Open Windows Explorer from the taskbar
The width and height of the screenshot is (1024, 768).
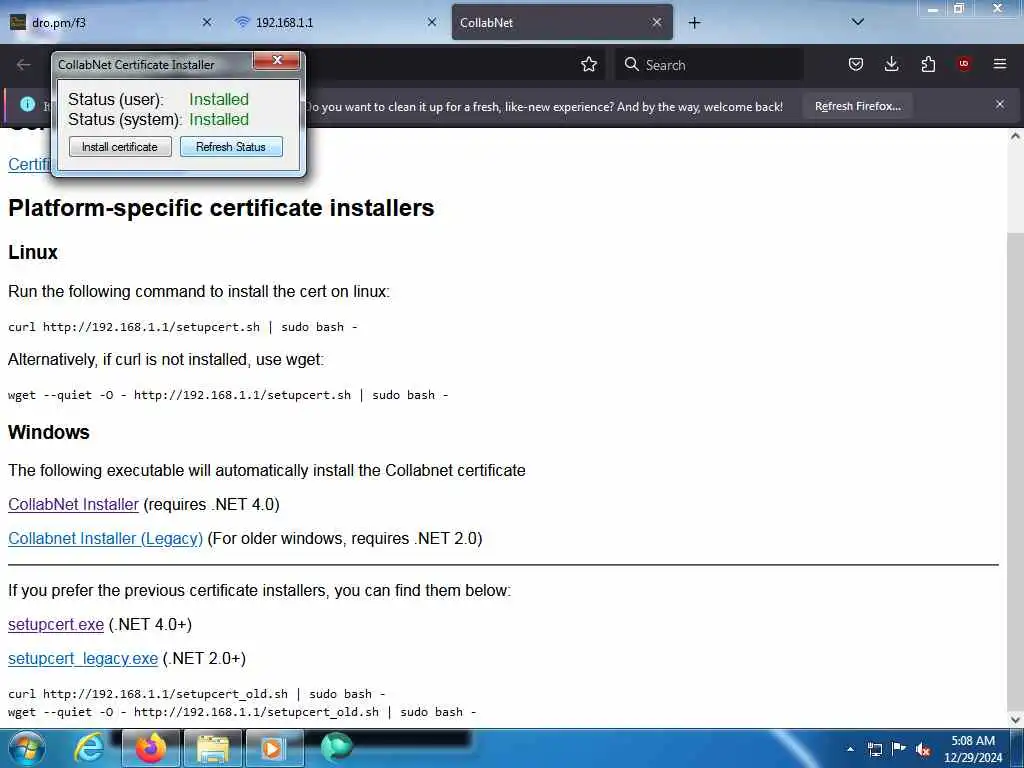point(213,748)
